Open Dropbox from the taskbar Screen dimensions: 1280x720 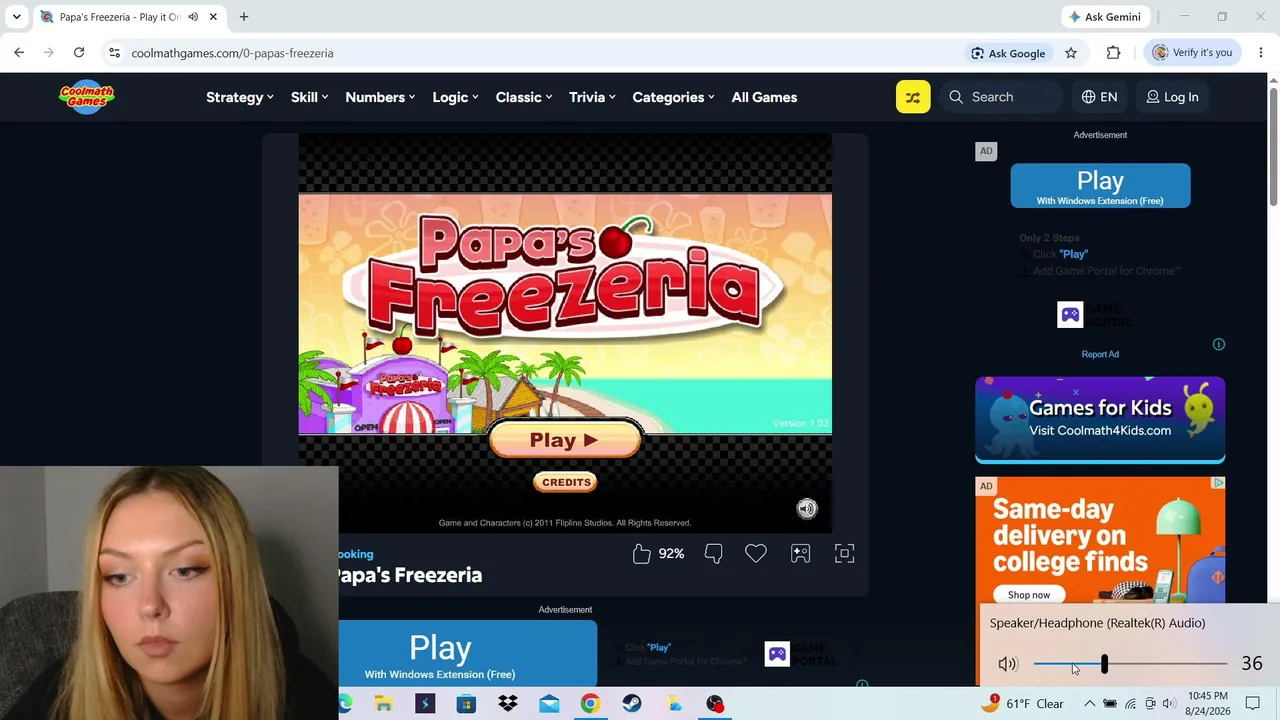point(508,704)
